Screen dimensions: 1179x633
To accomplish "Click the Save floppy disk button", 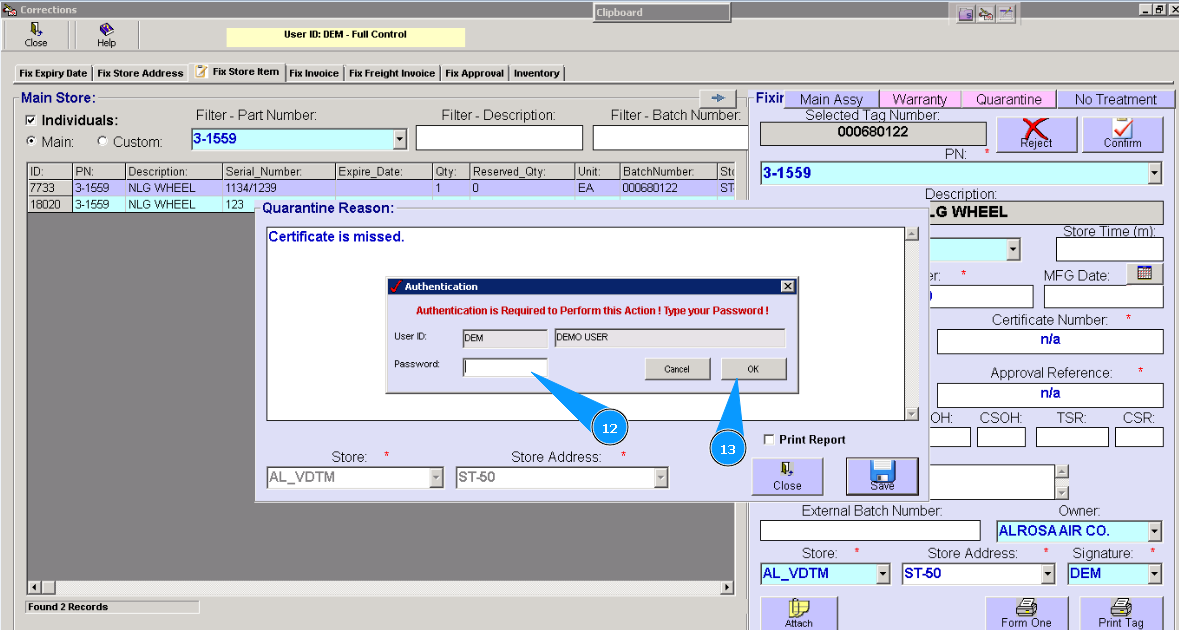I will click(882, 476).
